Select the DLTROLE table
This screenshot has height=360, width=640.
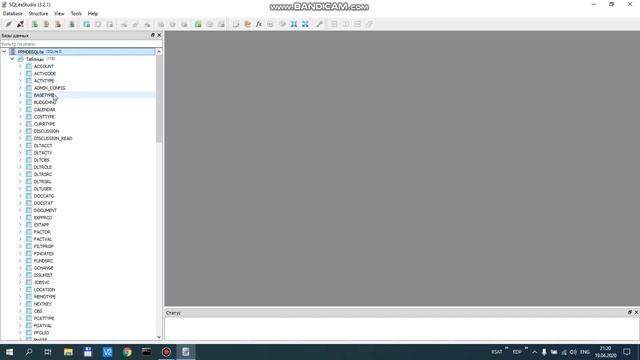(x=42, y=167)
